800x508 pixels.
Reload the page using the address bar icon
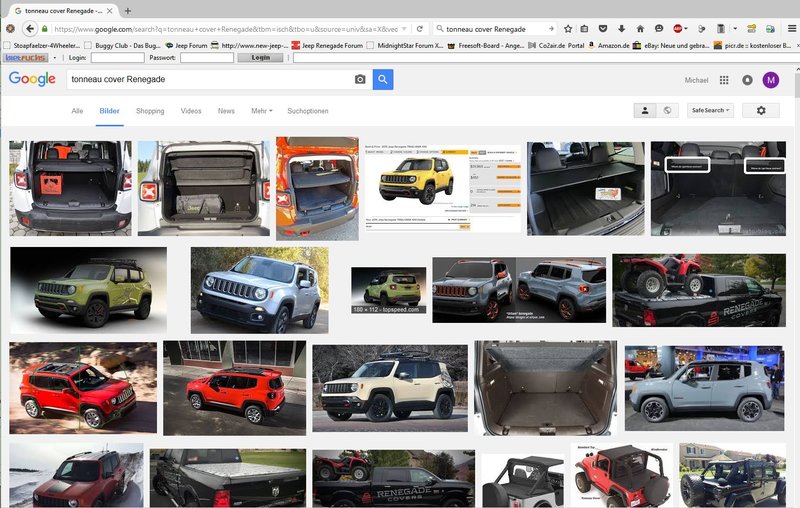(420, 29)
